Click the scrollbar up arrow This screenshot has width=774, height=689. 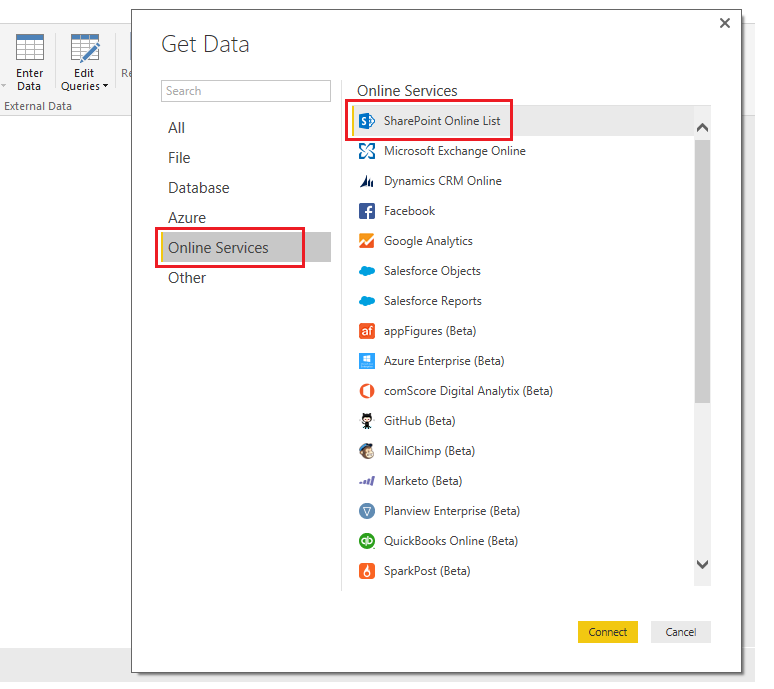[x=702, y=128]
